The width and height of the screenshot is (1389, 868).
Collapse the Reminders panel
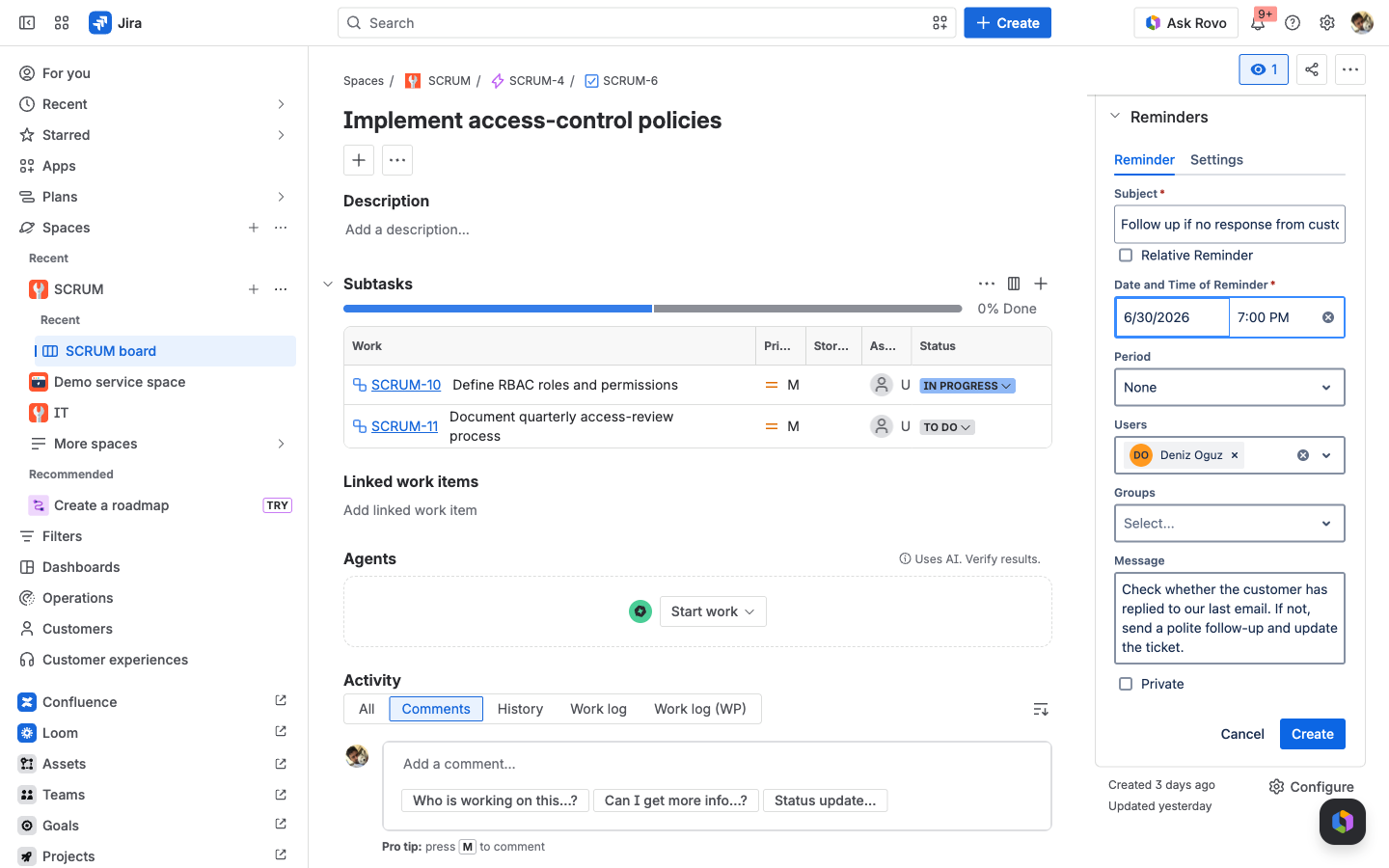[x=1115, y=117]
